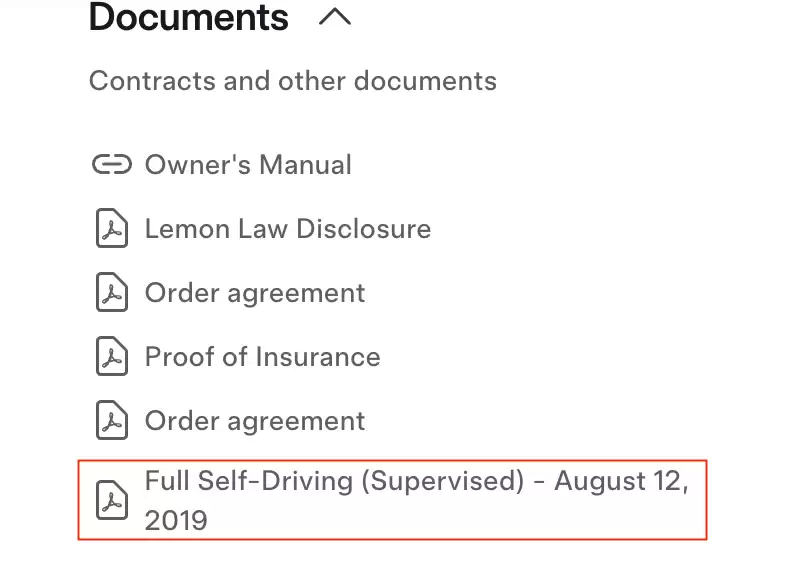Open the Lemon Law Disclosure document
Viewport: 808px width, 578px height.
(288, 229)
